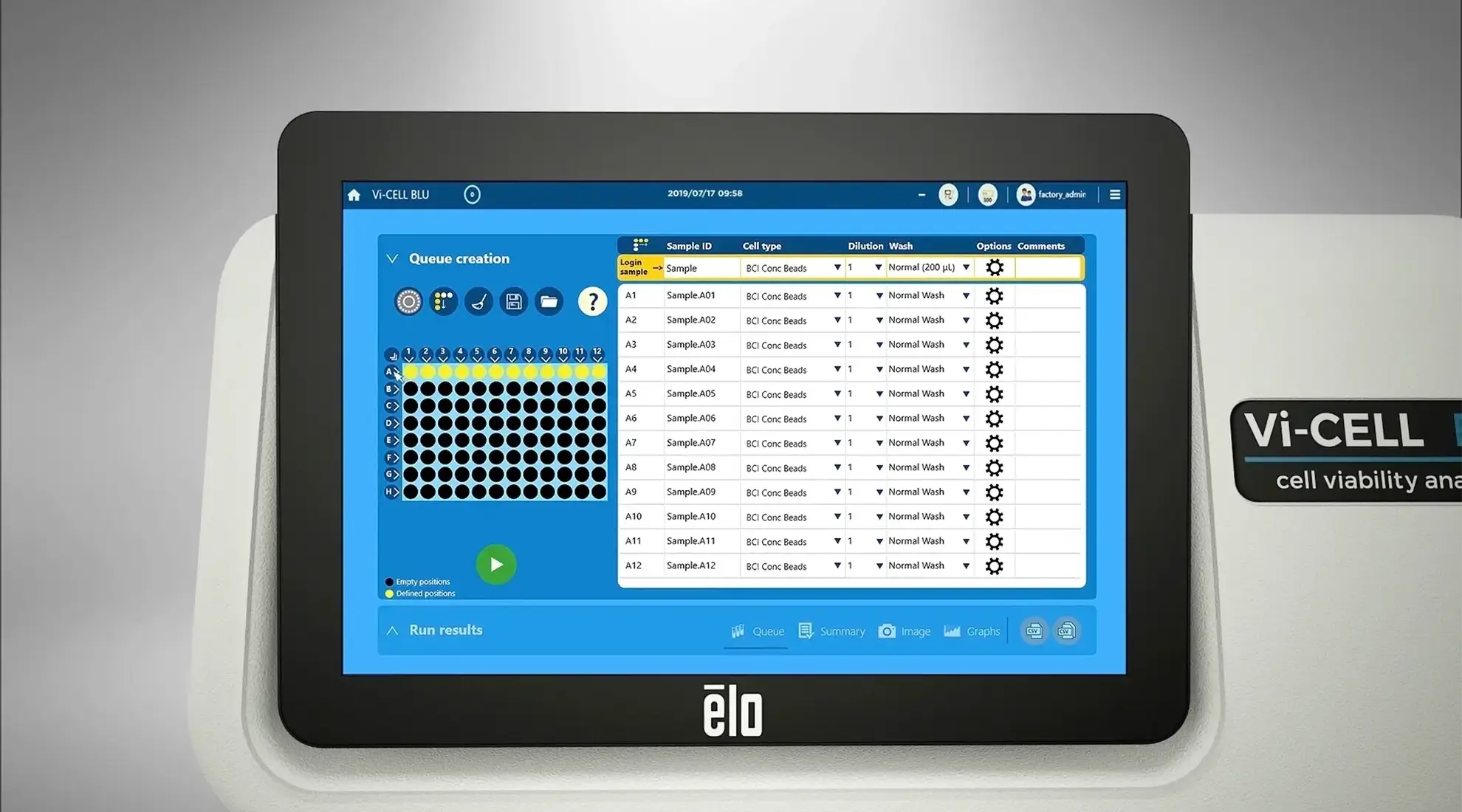Open the load file folder icon
1462x812 pixels.
pyautogui.click(x=550, y=301)
